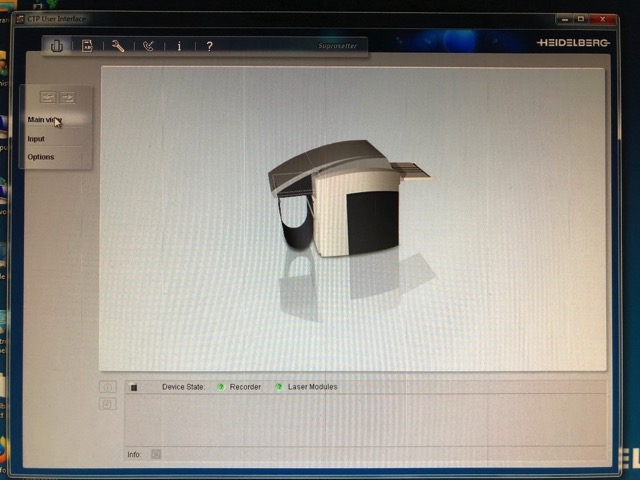Click the Laser Modules green status indicator

point(279,387)
